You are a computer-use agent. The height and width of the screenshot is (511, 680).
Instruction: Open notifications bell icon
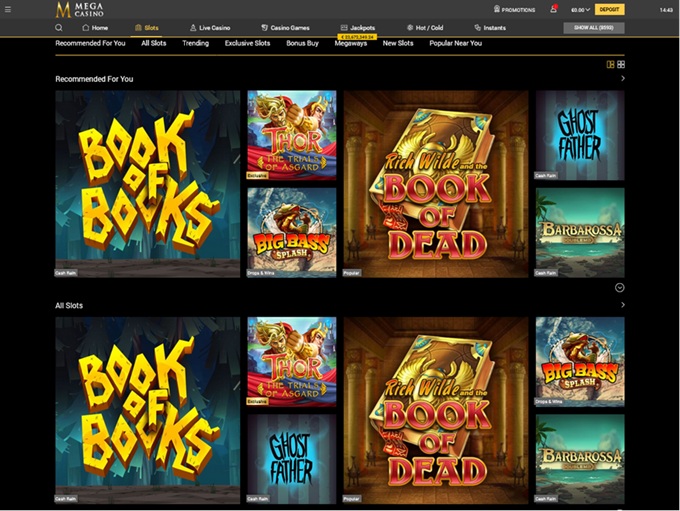[x=553, y=9]
